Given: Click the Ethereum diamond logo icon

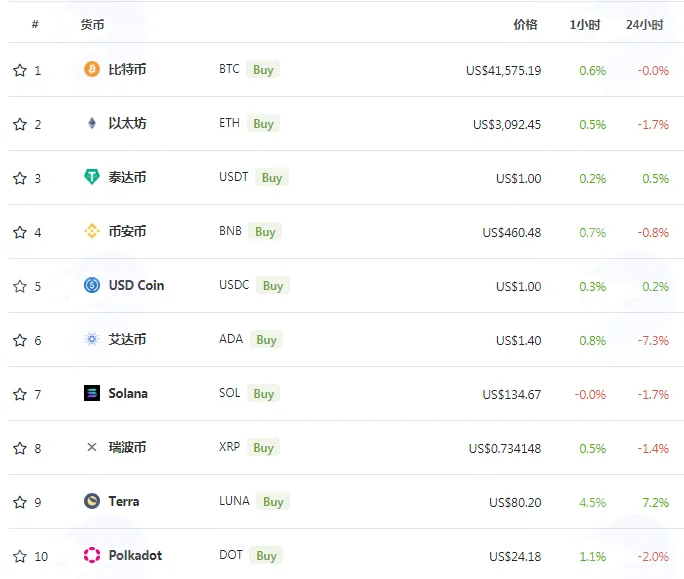Looking at the screenshot, I should tap(92, 123).
